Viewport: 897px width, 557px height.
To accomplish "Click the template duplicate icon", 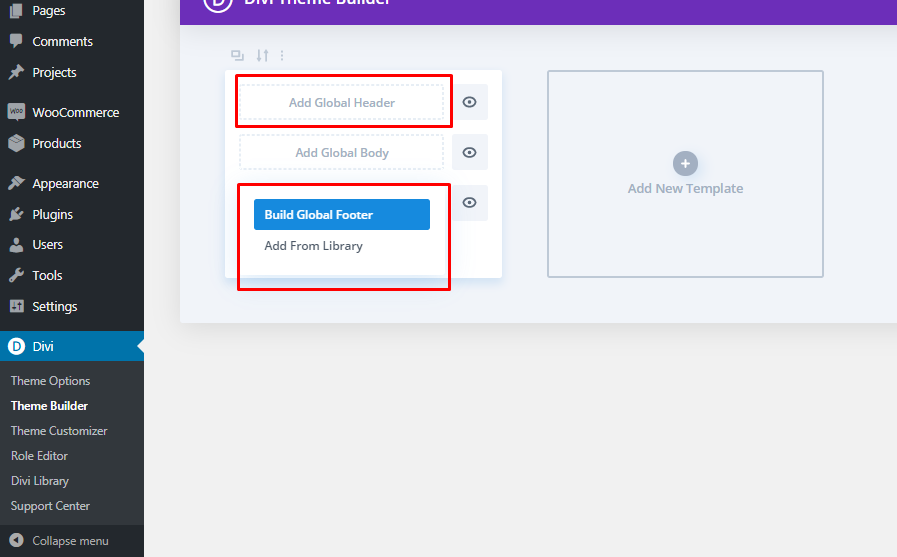I will [237, 56].
